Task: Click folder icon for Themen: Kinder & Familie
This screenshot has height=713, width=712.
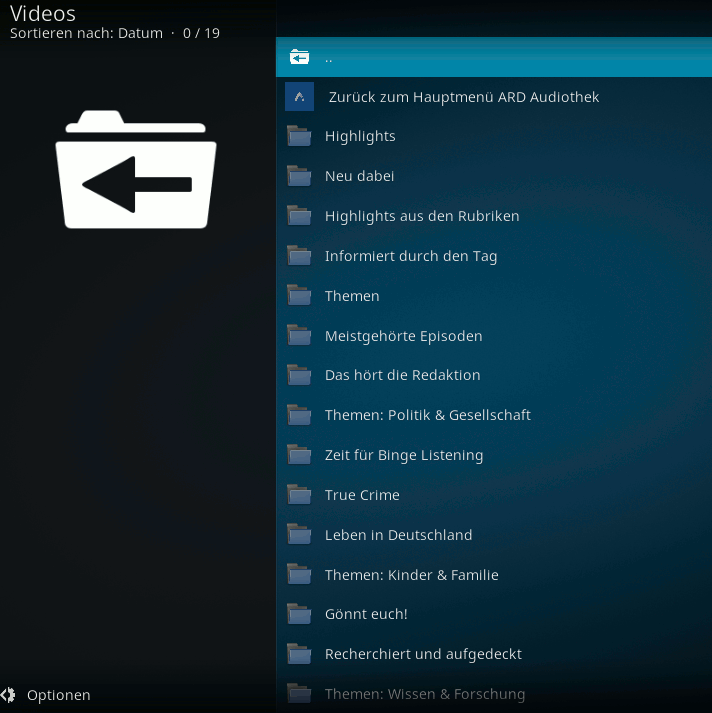Action: point(299,575)
